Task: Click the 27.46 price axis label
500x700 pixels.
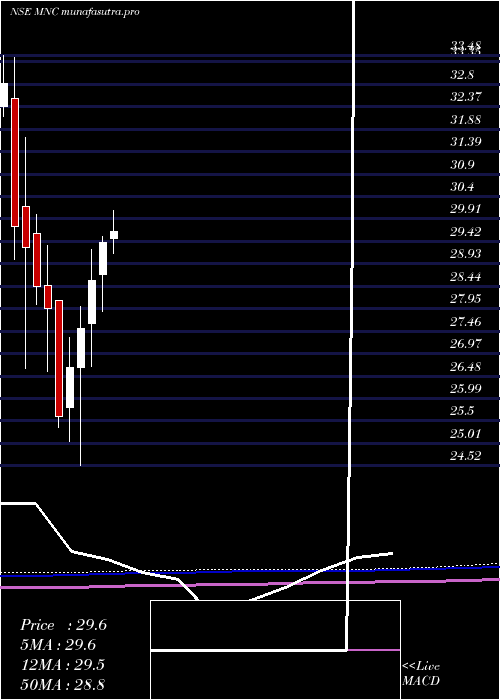Action: coord(466,321)
